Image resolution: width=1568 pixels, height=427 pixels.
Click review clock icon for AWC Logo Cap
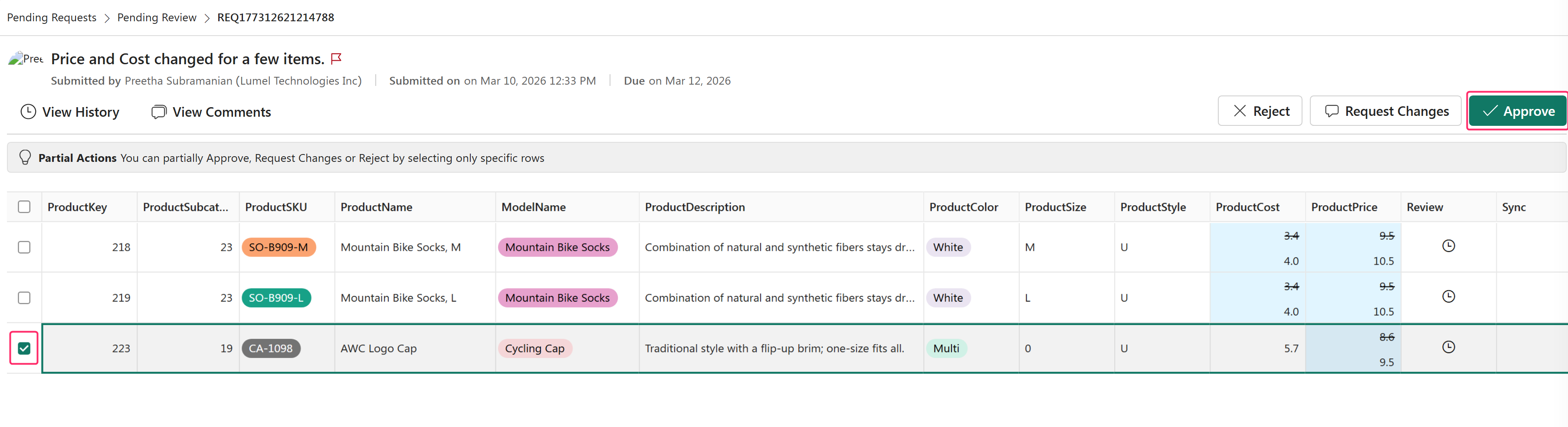(x=1448, y=347)
